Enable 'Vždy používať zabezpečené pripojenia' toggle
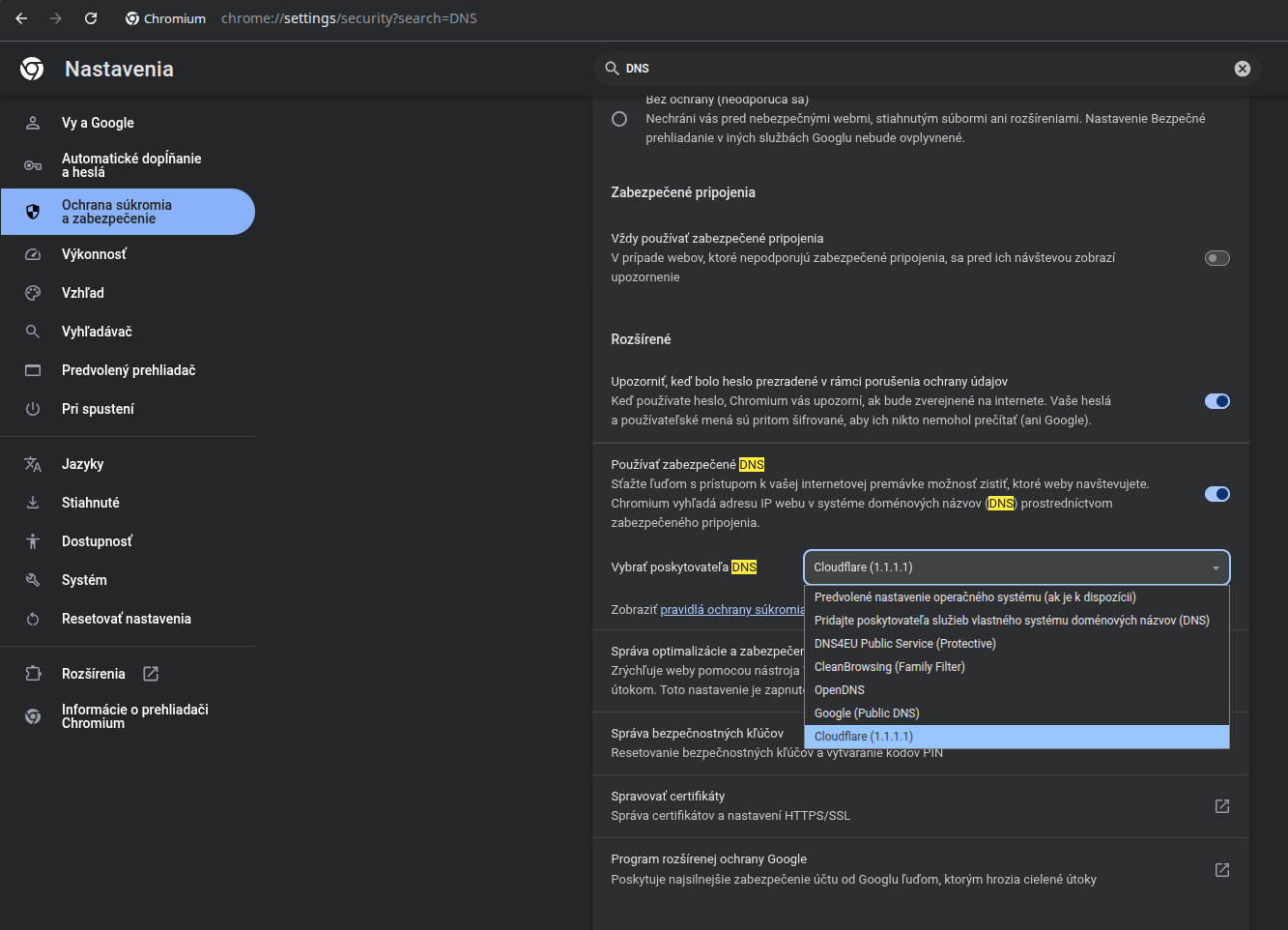The width and height of the screenshot is (1288, 930). 1216,258
